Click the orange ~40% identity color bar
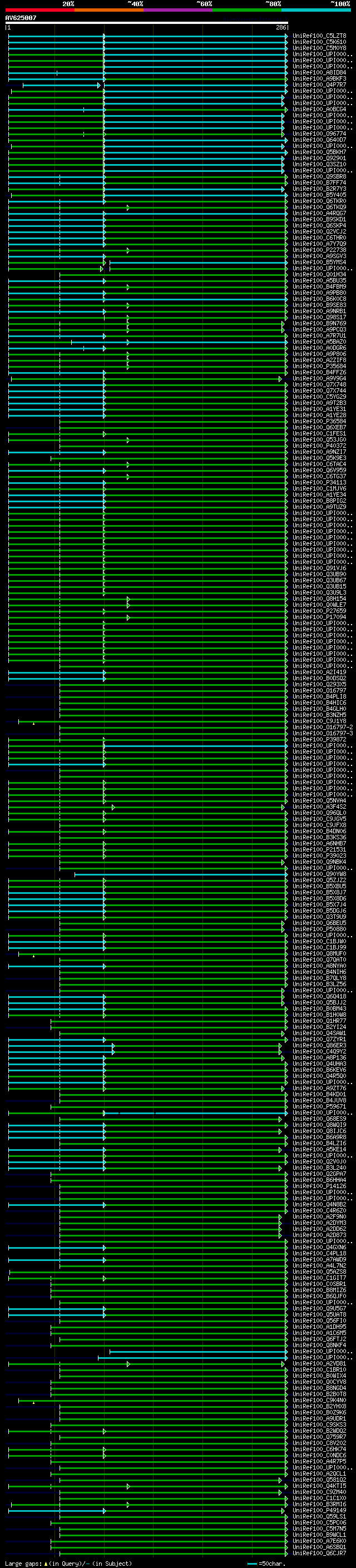 [x=109, y=10]
